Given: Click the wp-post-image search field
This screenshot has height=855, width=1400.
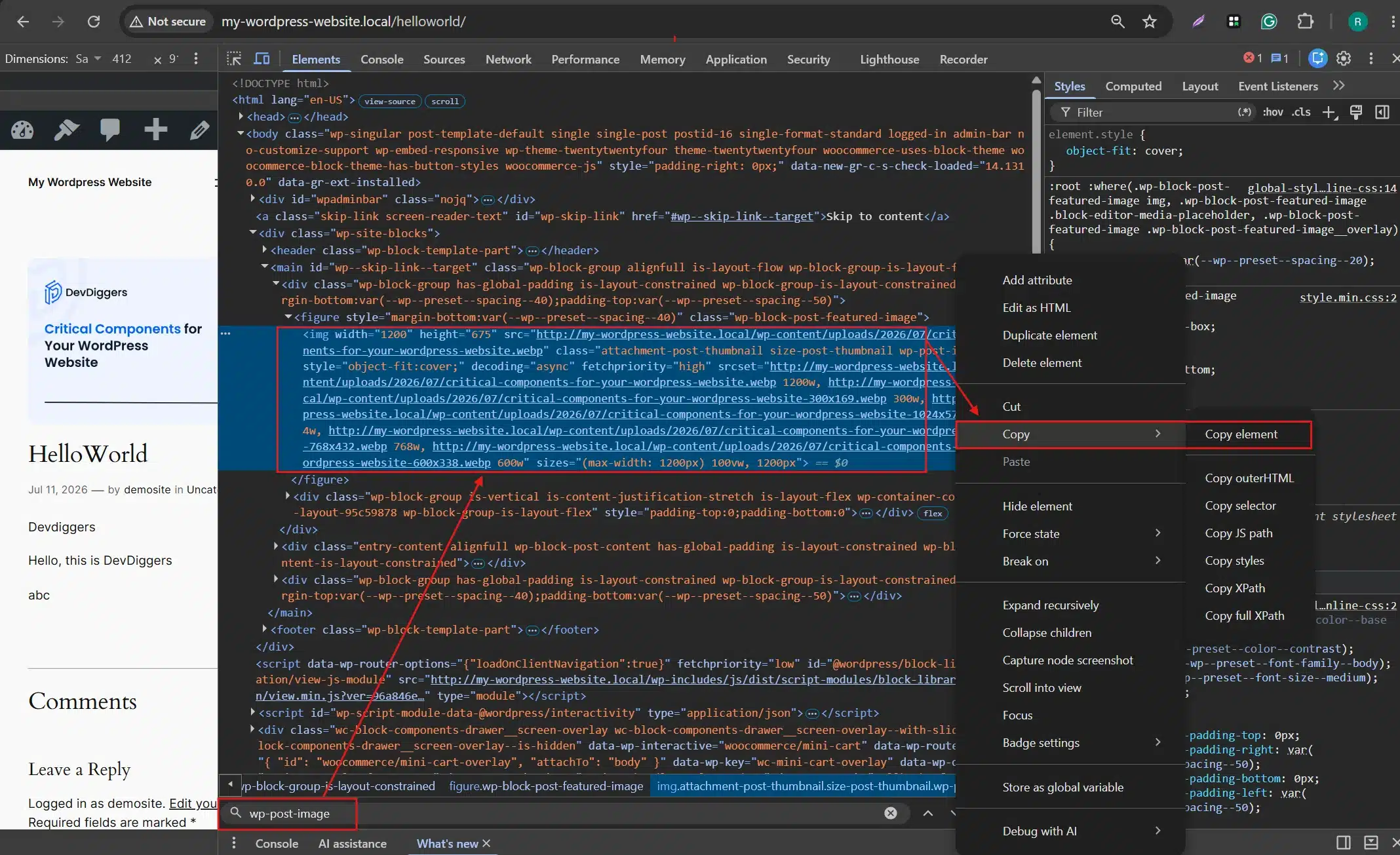Looking at the screenshot, I should [x=564, y=813].
